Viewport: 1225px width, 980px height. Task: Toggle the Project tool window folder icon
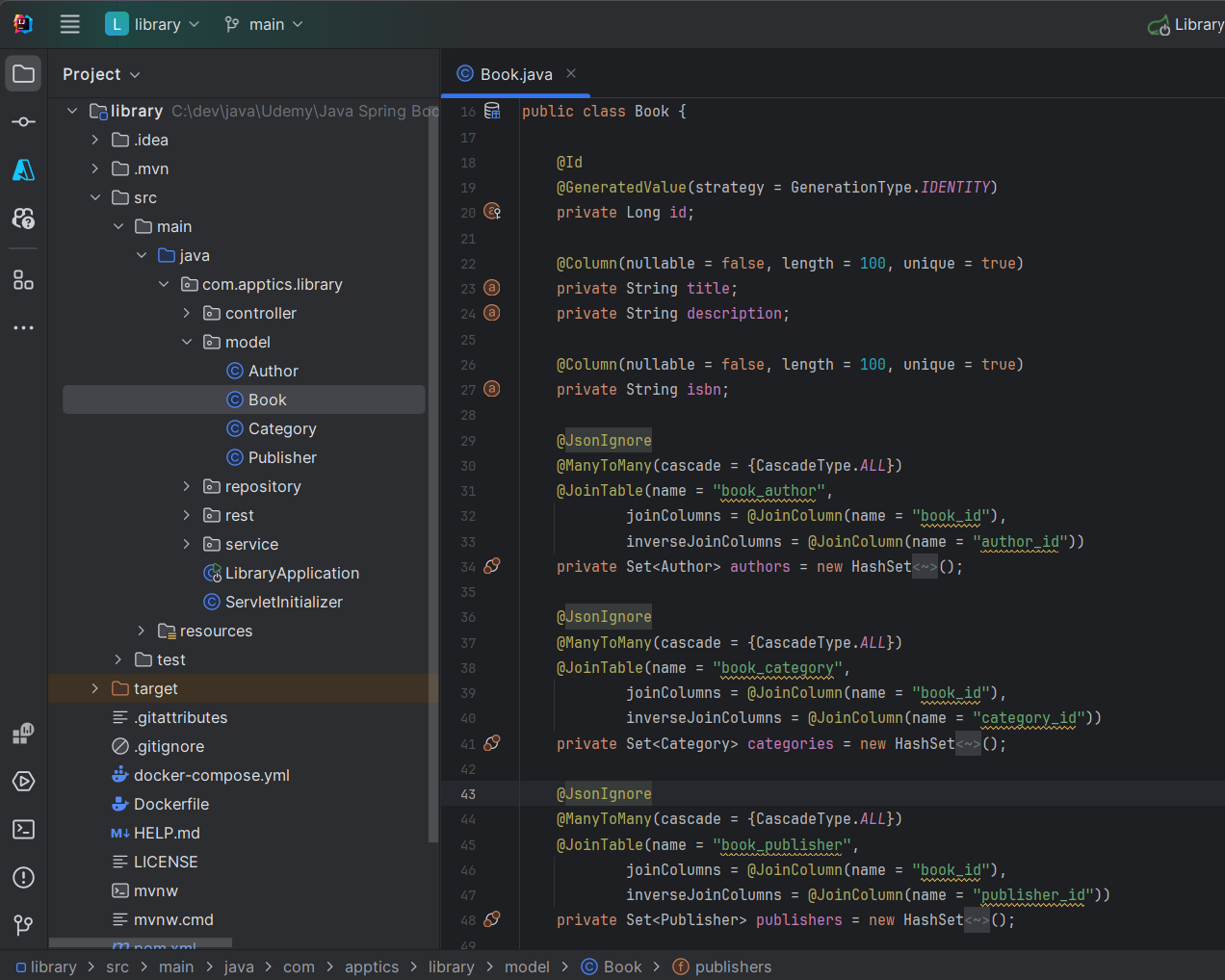pyautogui.click(x=24, y=74)
